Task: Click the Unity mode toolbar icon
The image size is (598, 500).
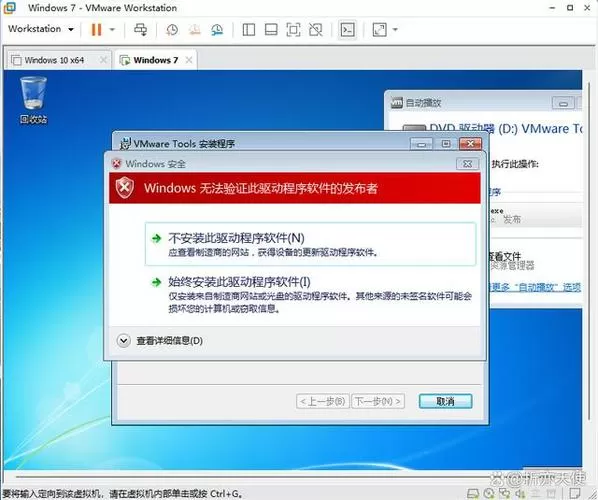Action: (x=315, y=30)
